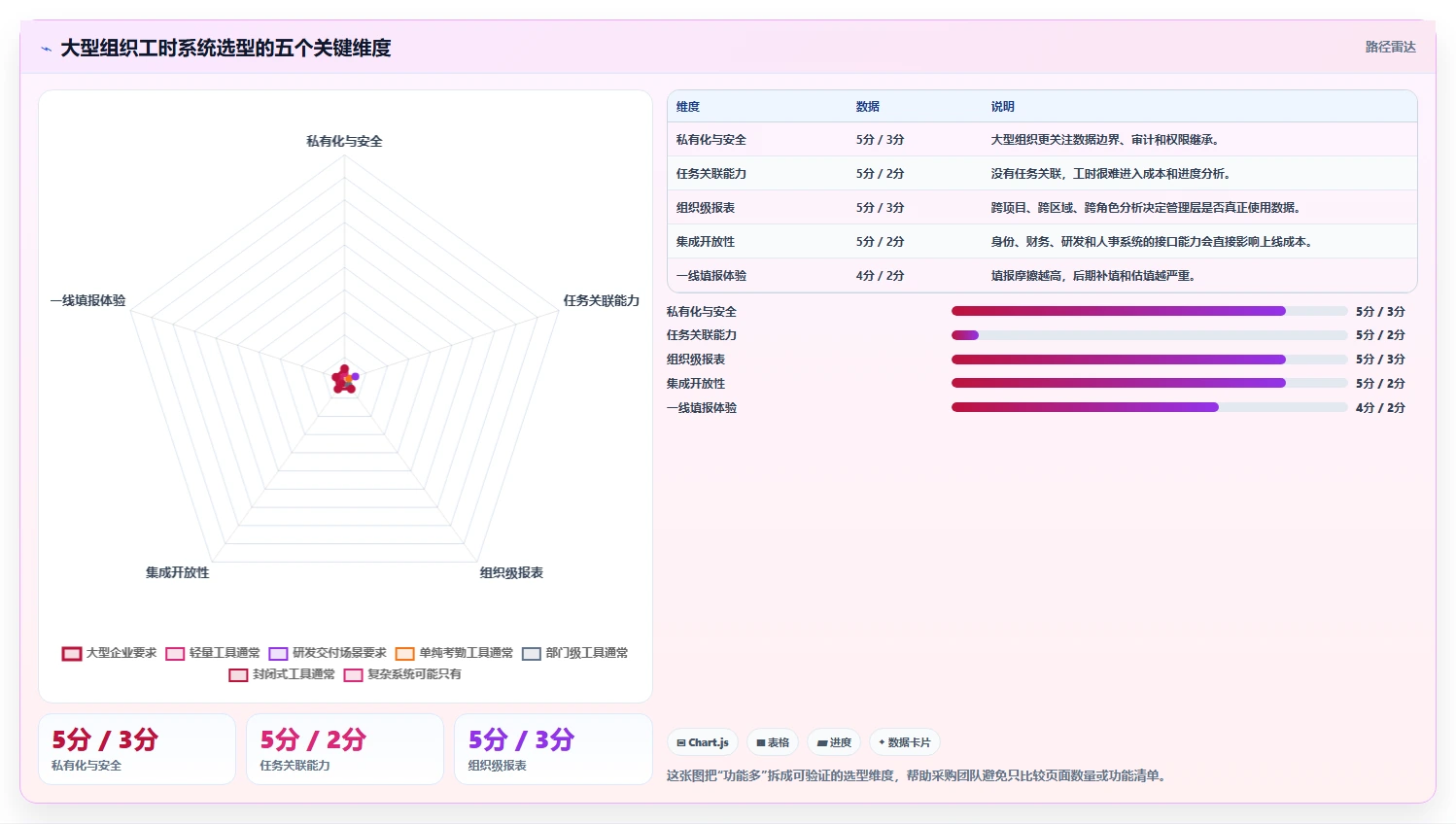The width and height of the screenshot is (1456, 824).
Task: Click the radar chart data points cluster
Action: pos(345,379)
